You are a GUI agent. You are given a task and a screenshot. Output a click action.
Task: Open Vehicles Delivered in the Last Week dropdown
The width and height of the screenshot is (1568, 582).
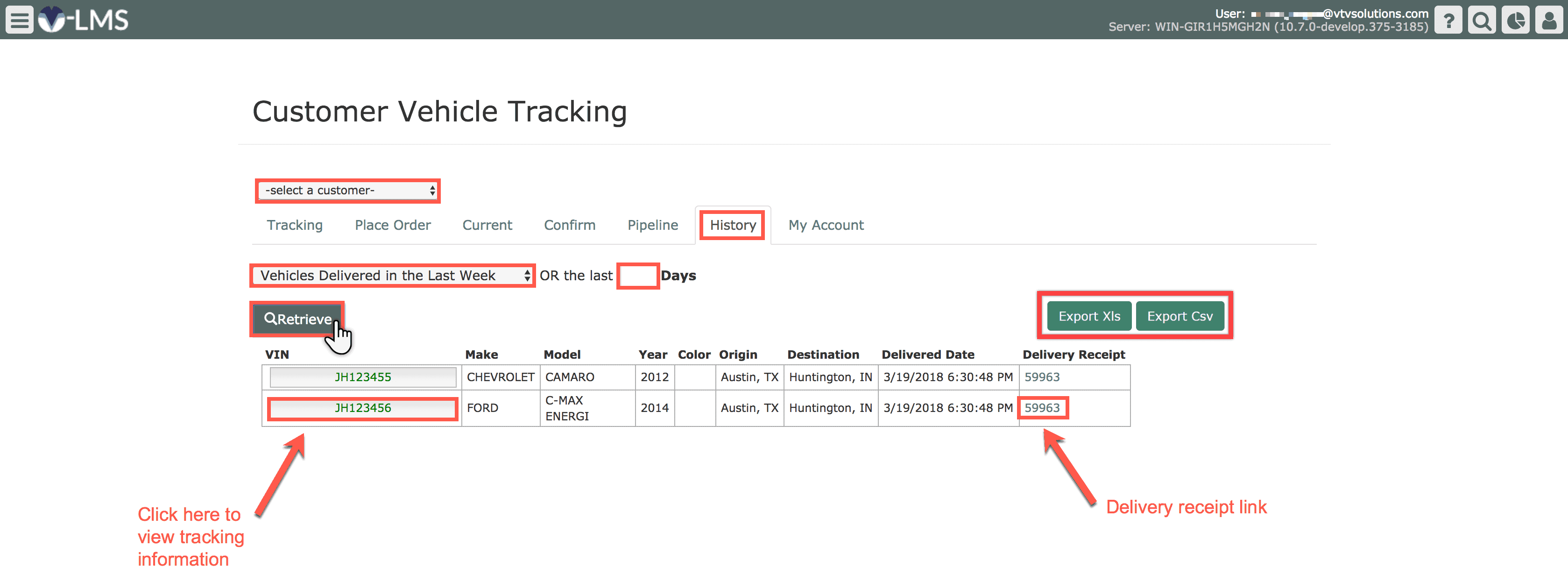(393, 276)
